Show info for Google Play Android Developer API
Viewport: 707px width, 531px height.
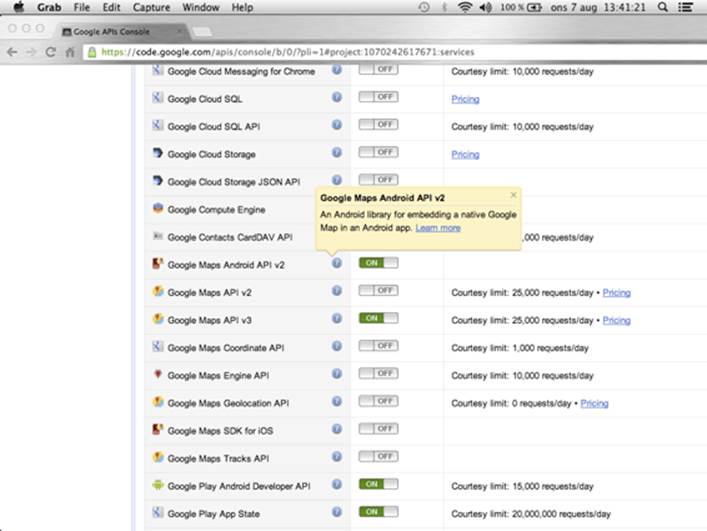point(337,484)
